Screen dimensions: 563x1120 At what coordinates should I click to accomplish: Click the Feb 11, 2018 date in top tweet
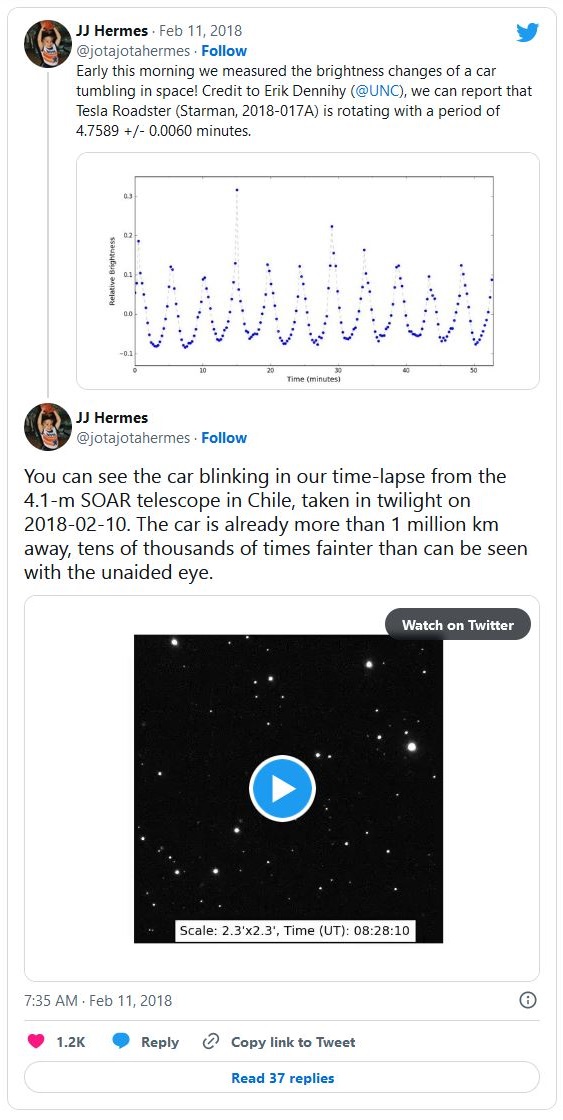click(200, 31)
